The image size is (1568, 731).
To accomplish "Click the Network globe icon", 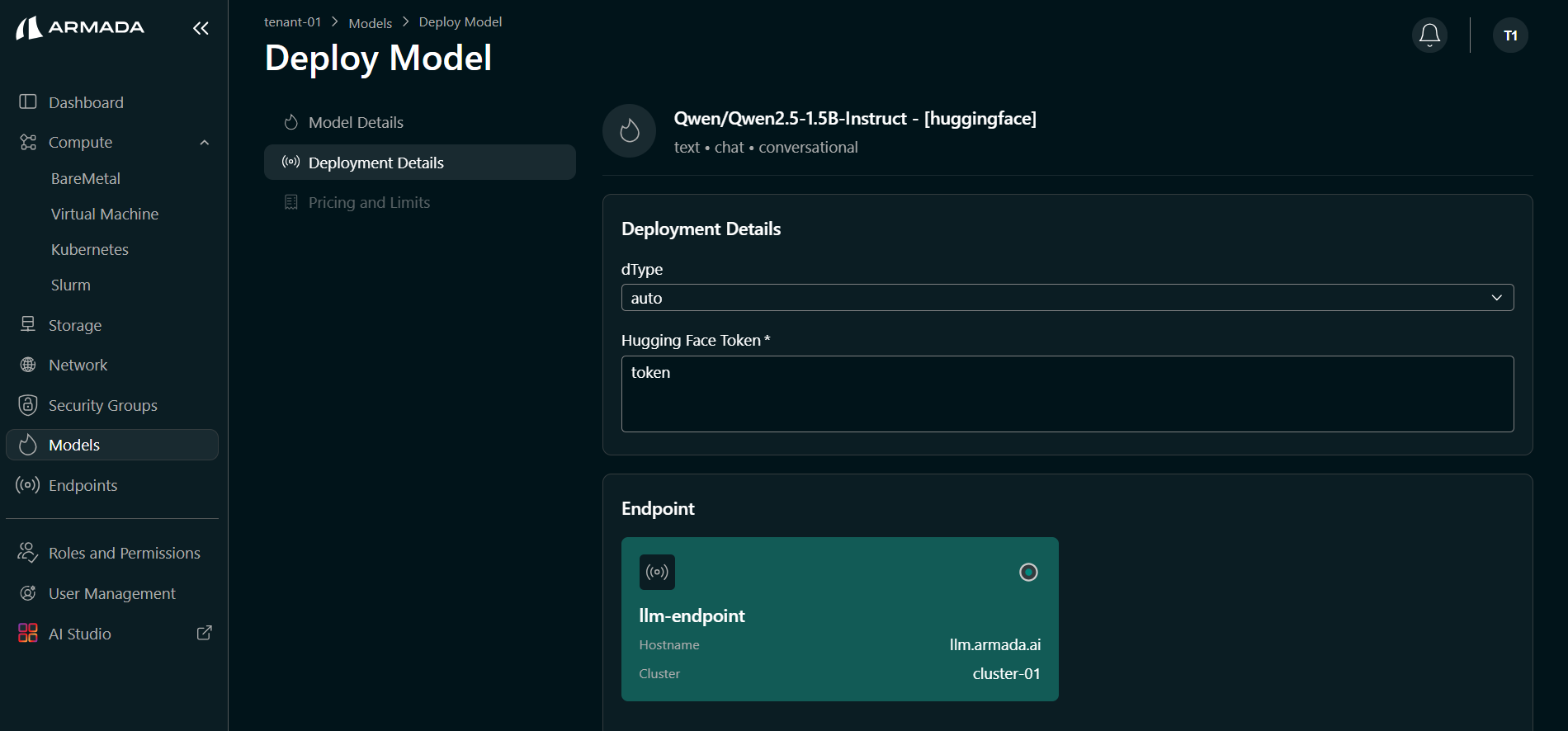I will pyautogui.click(x=28, y=365).
